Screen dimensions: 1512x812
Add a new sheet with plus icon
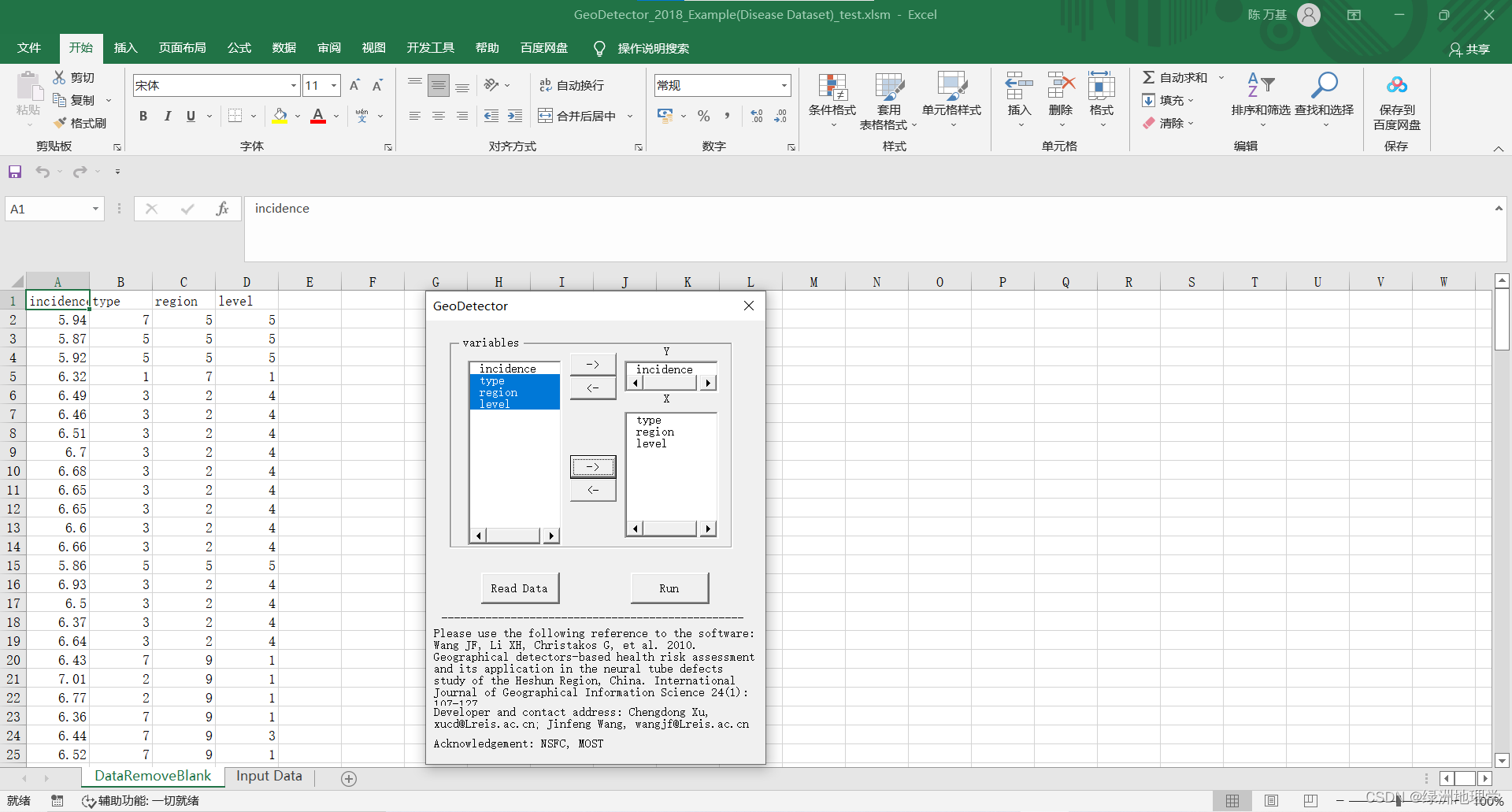click(349, 778)
